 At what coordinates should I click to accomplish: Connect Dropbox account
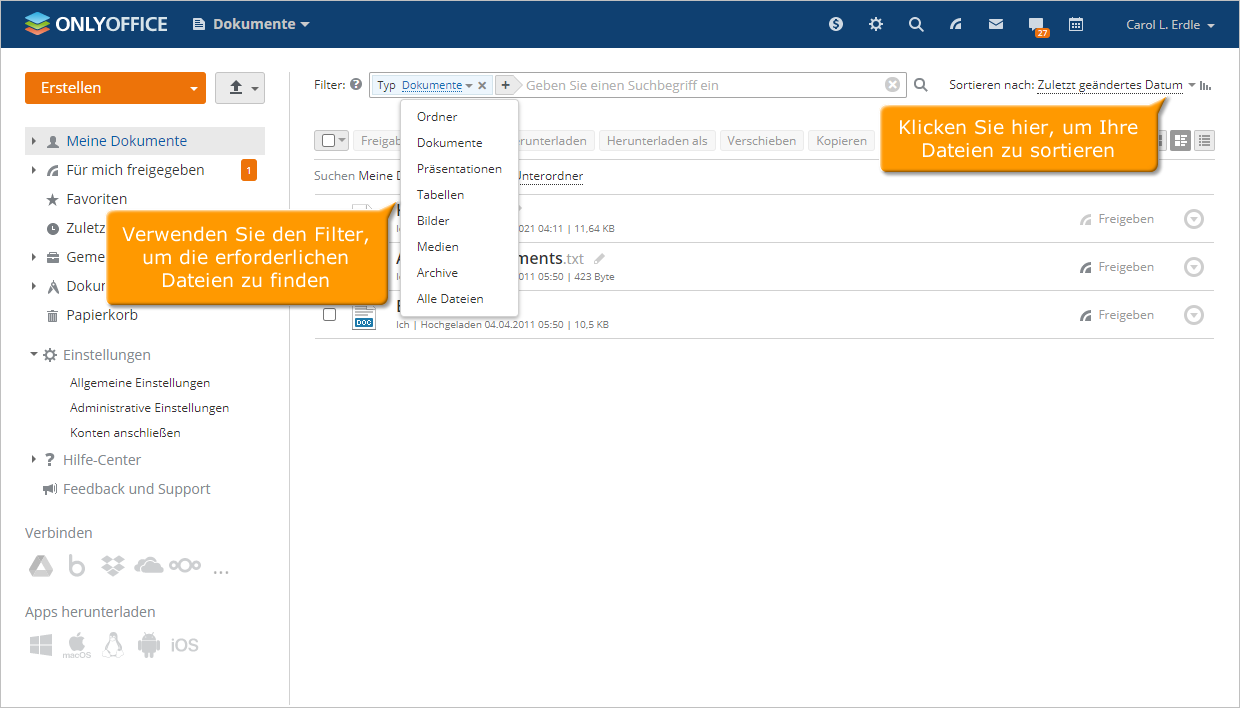[113, 566]
